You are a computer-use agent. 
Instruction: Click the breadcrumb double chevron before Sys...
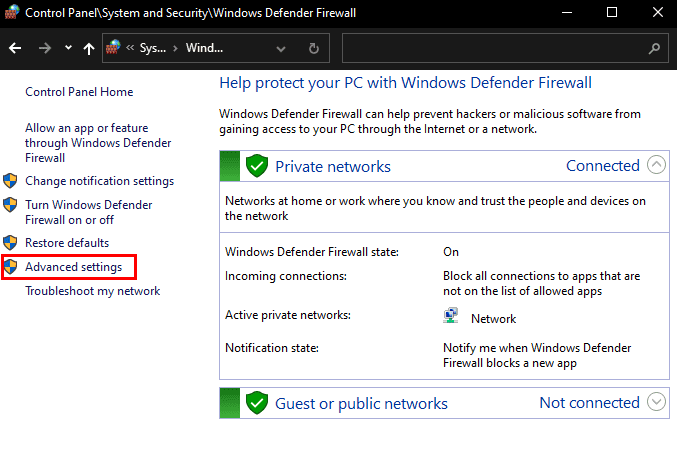(x=130, y=47)
